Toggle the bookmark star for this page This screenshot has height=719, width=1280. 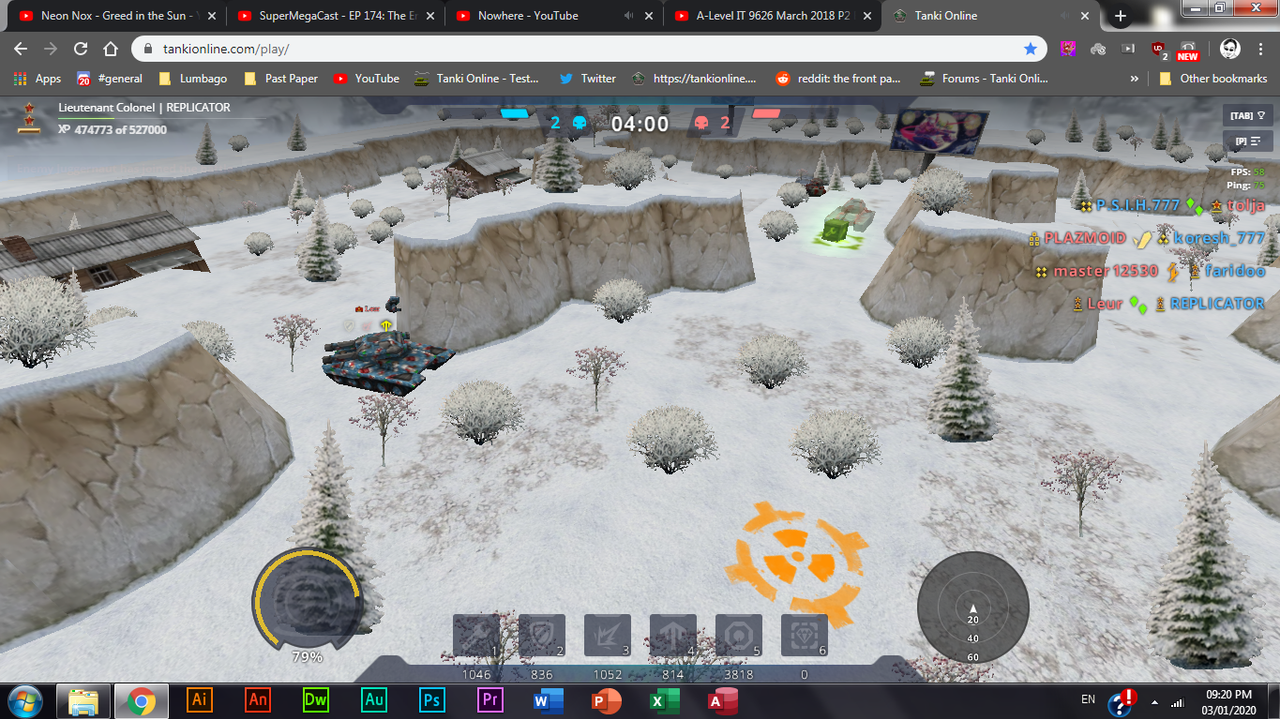[1030, 48]
